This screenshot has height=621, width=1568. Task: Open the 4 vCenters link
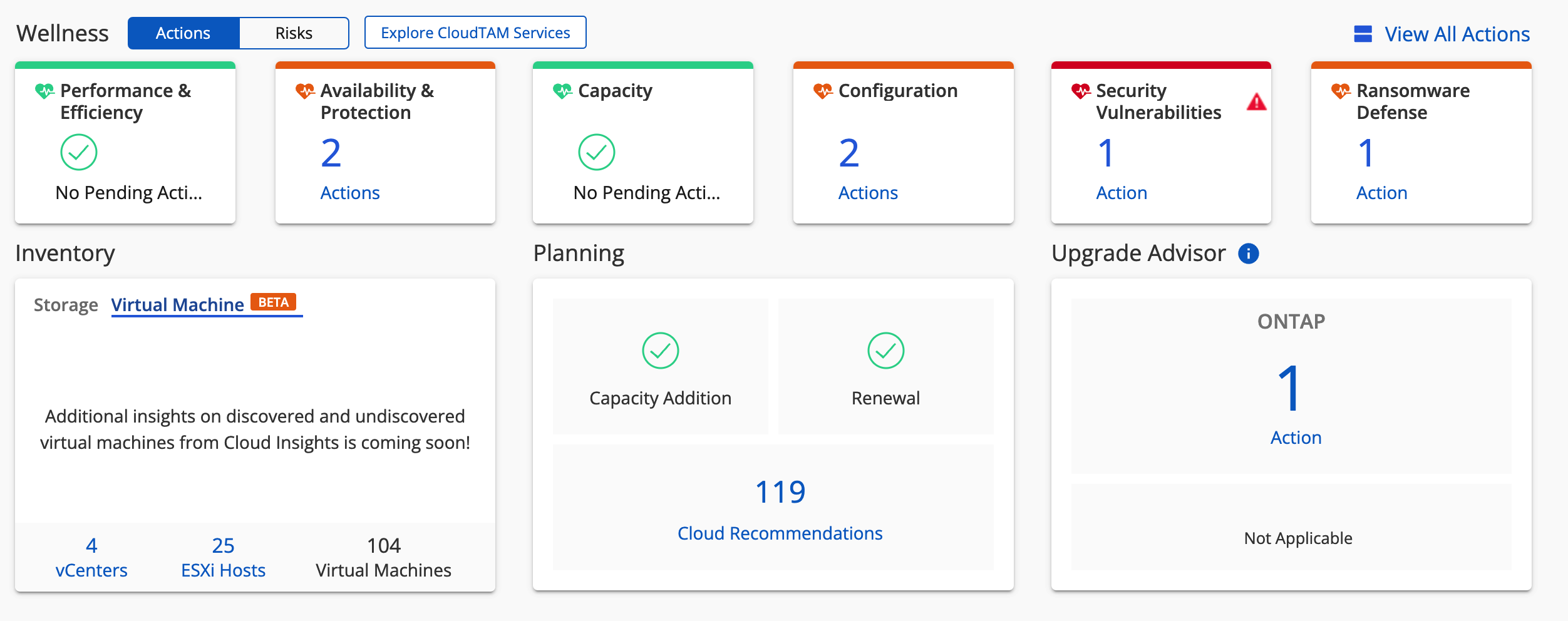pos(91,558)
